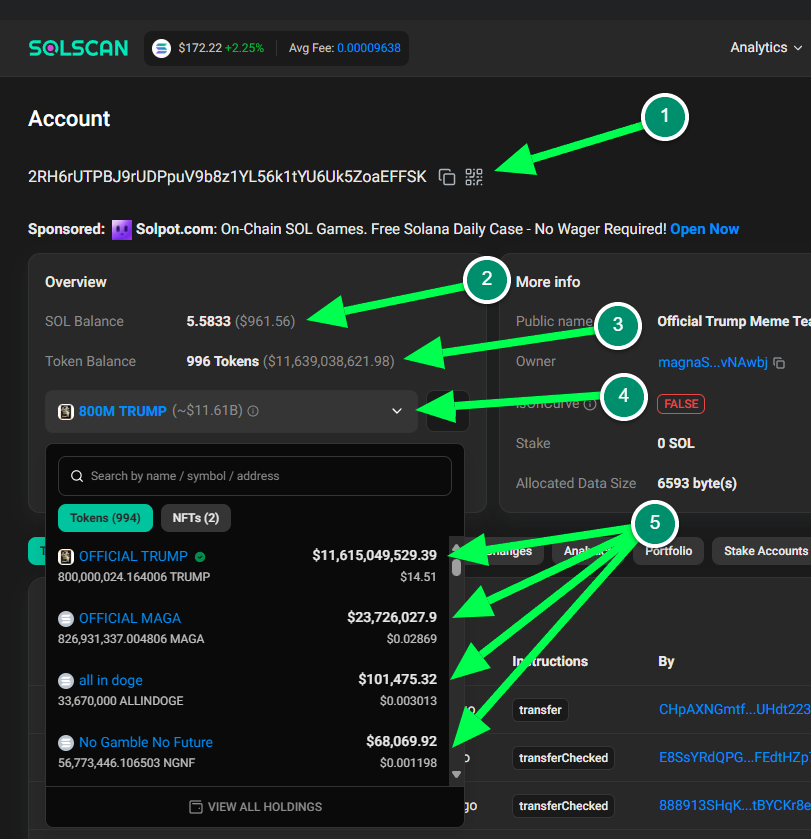Open the Portfolio tab
The height and width of the screenshot is (839, 811).
(668, 551)
